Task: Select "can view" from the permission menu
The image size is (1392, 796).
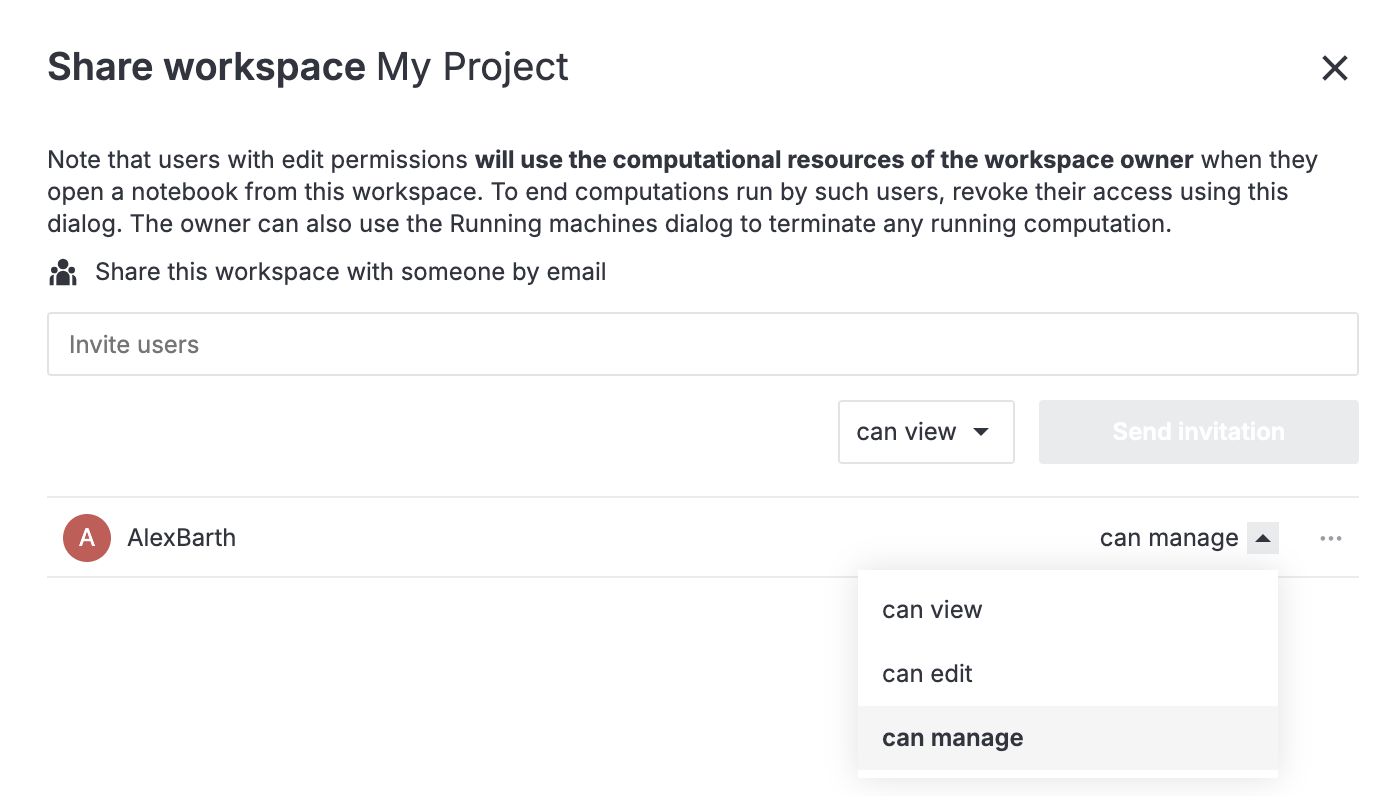Action: pos(931,609)
